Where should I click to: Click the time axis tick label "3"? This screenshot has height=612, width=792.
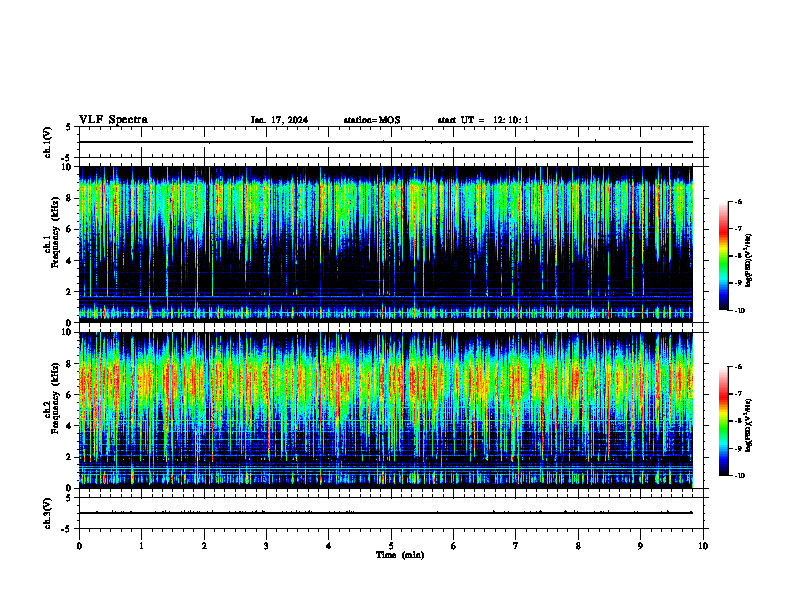[266, 546]
